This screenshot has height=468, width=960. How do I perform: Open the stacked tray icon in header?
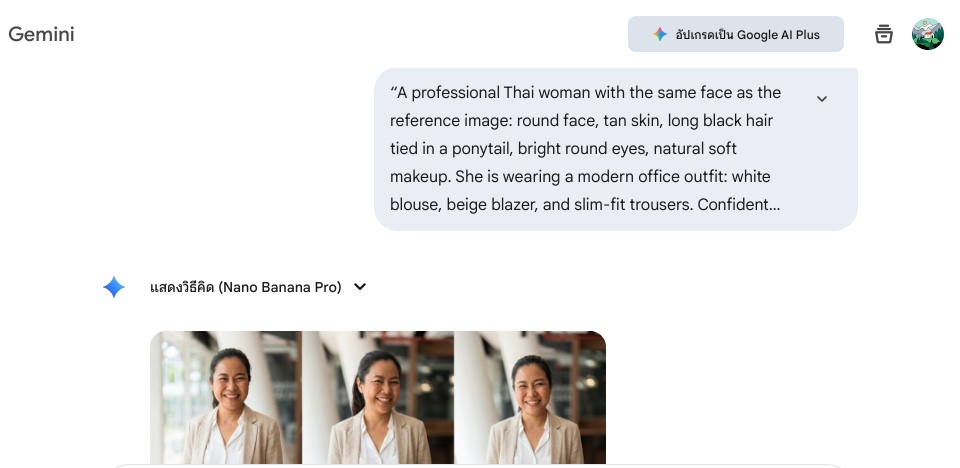click(x=883, y=34)
